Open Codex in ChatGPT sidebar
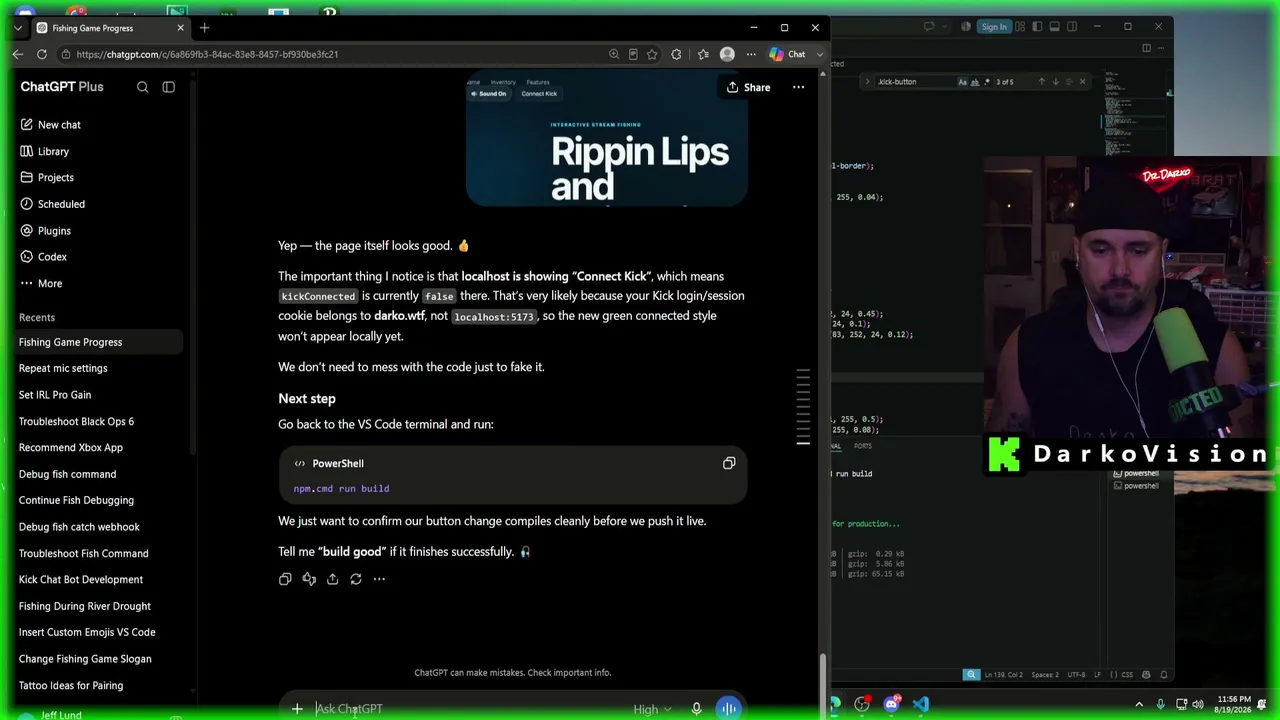This screenshot has height=720, width=1280. (x=52, y=257)
